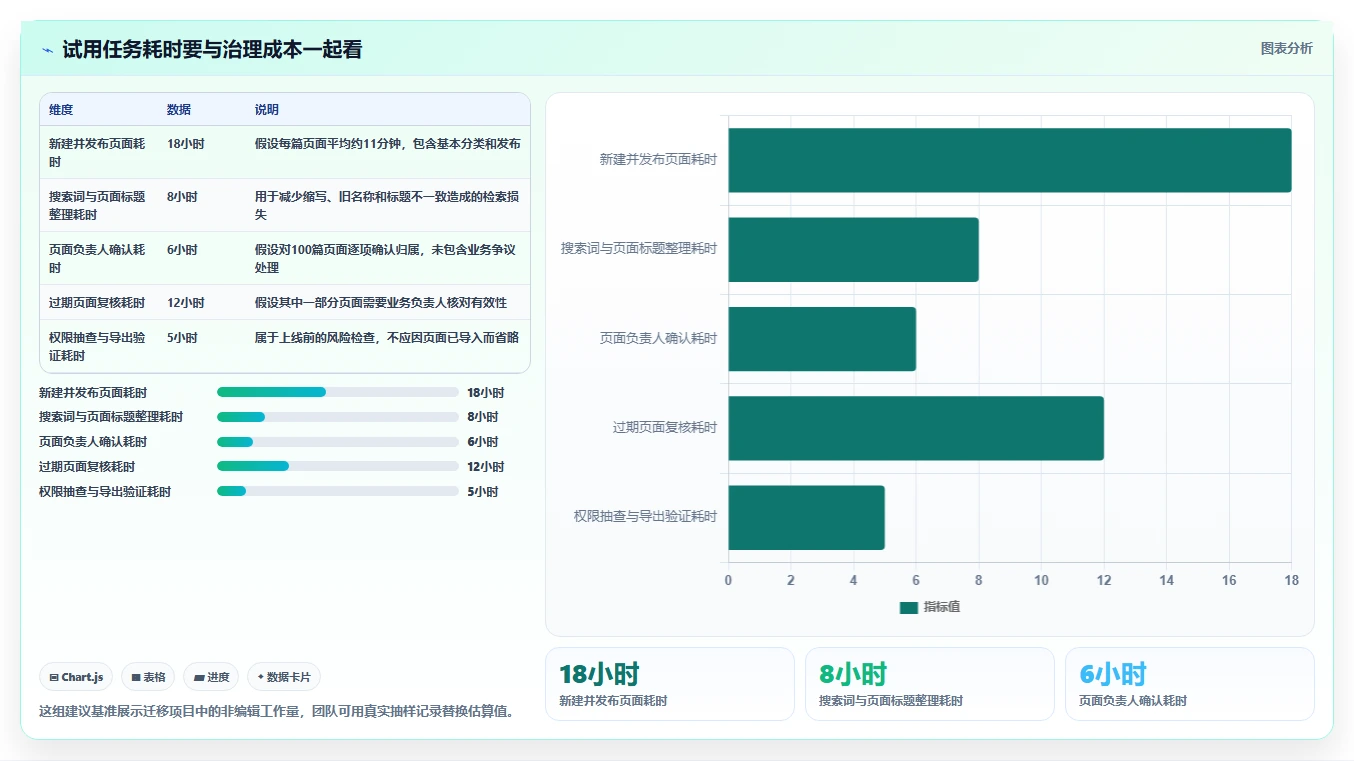Click the 搜索词与页面标题整理耗时 progress bar
The image size is (1354, 761).
[337, 417]
